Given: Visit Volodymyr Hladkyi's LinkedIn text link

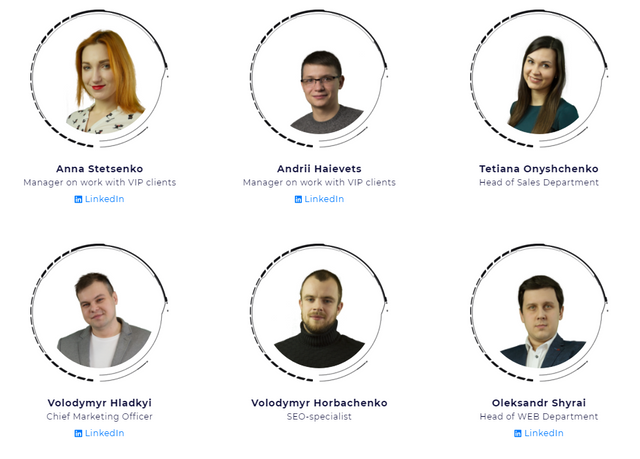Looking at the screenshot, I should click(x=104, y=433).
